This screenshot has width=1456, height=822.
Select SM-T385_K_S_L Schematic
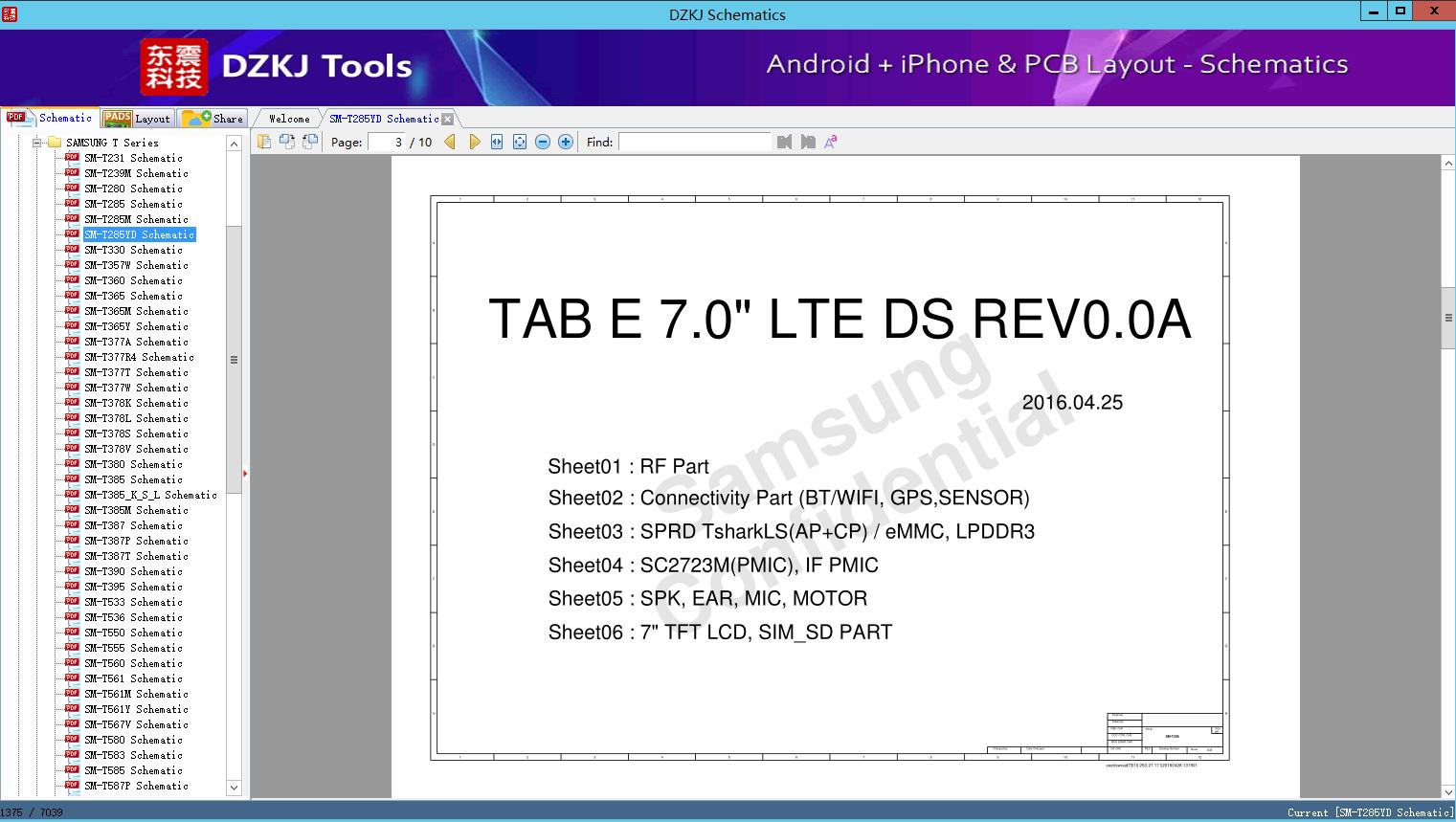point(150,495)
